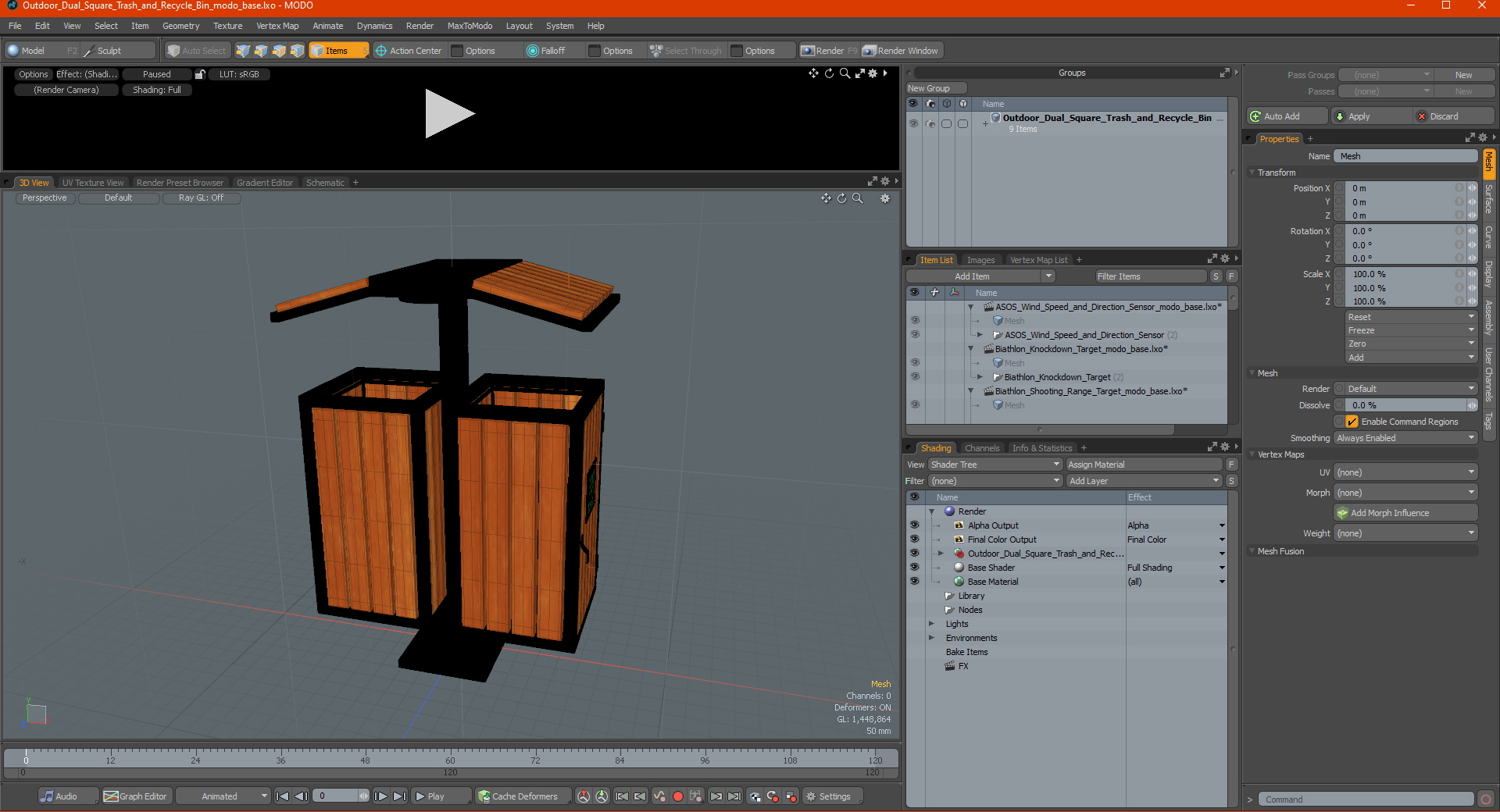Switch to UV Texture View tab
This screenshot has height=812, width=1500.
93,183
